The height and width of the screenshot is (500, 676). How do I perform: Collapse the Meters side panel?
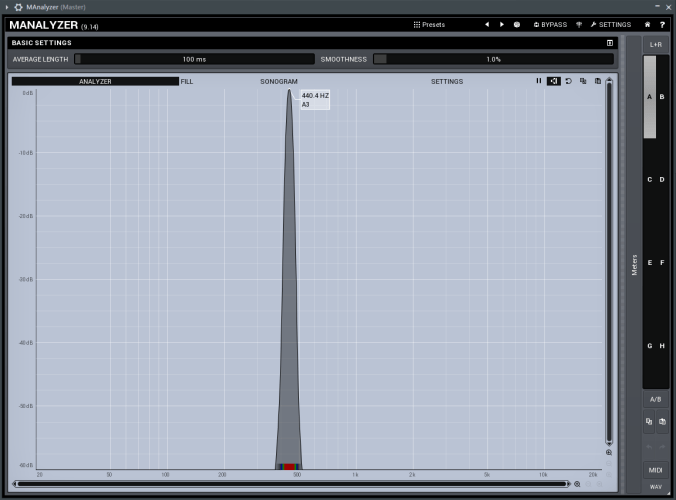(x=634, y=264)
